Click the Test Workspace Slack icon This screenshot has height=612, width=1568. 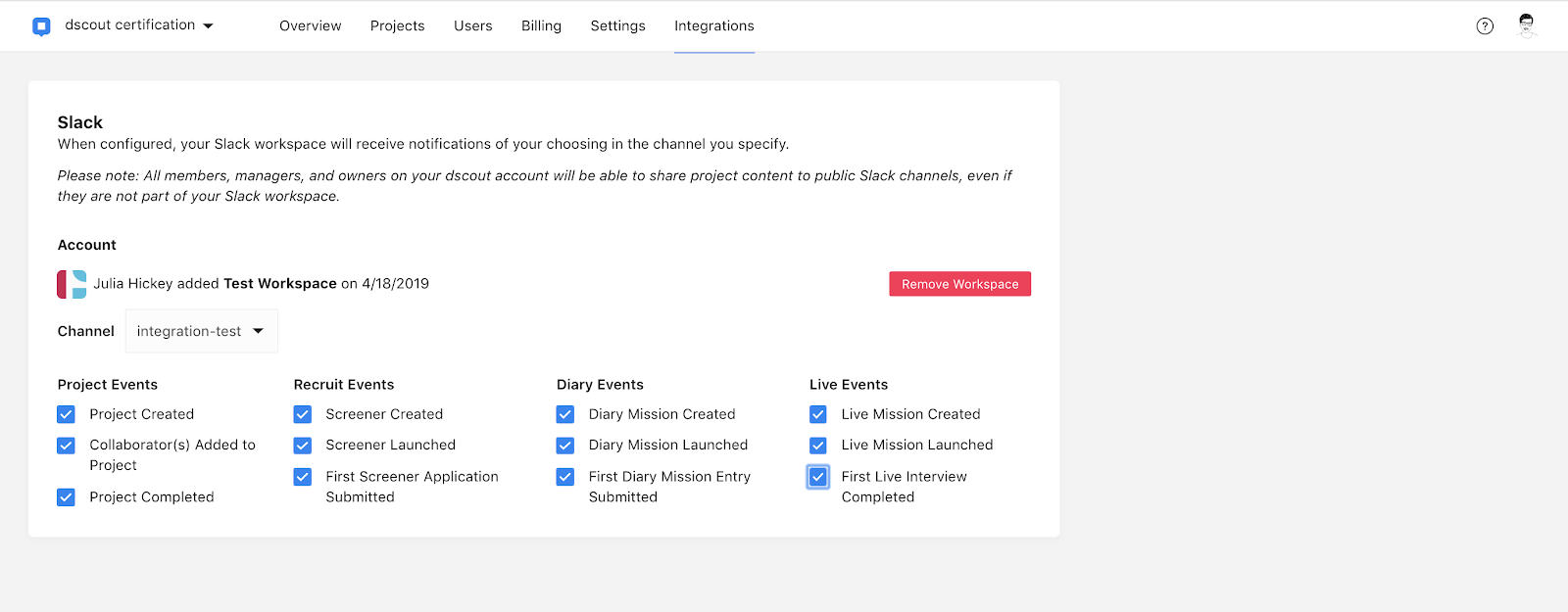coord(72,284)
